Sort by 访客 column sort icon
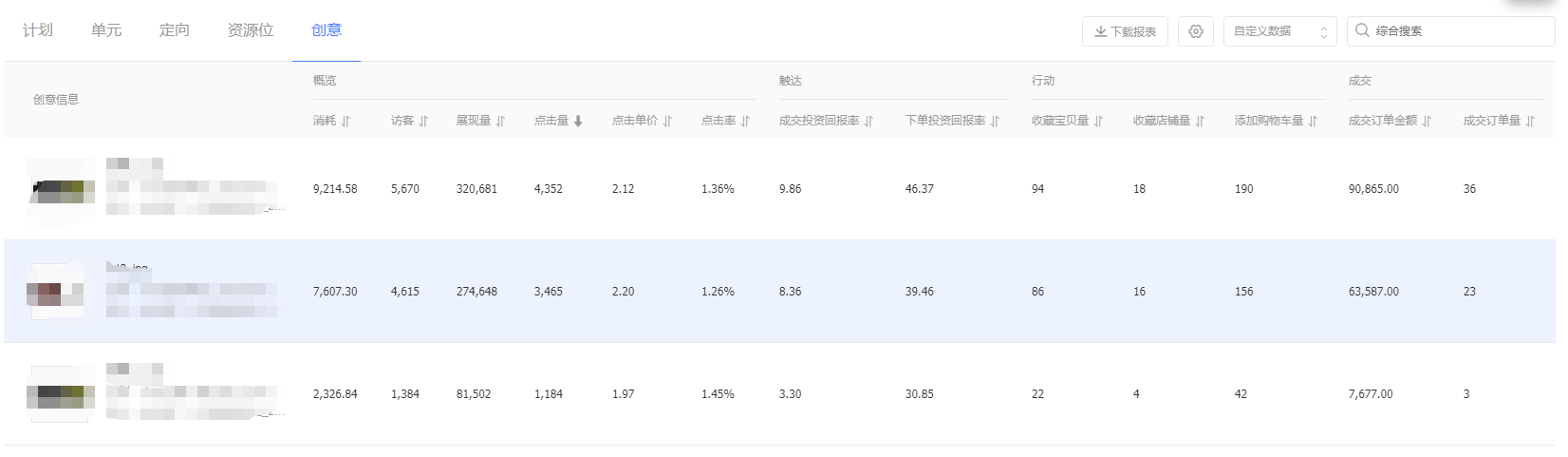1568x457 pixels. (x=423, y=121)
